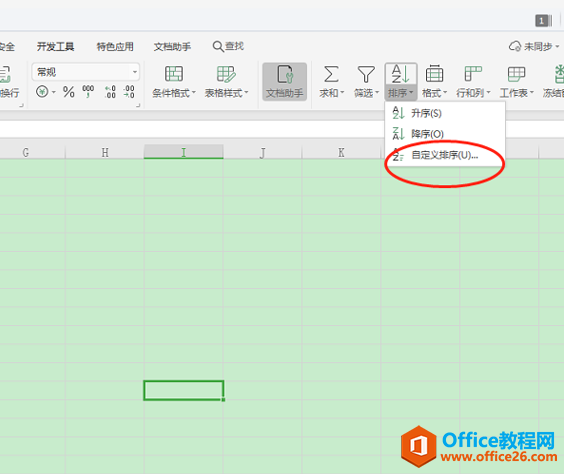Screen dimensions: 564x474
Task: Click the 筛选 filter funnel icon
Action: tap(366, 74)
